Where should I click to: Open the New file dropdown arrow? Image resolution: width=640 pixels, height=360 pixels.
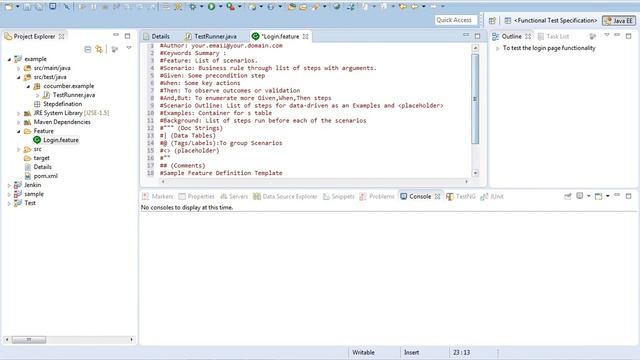18,7
